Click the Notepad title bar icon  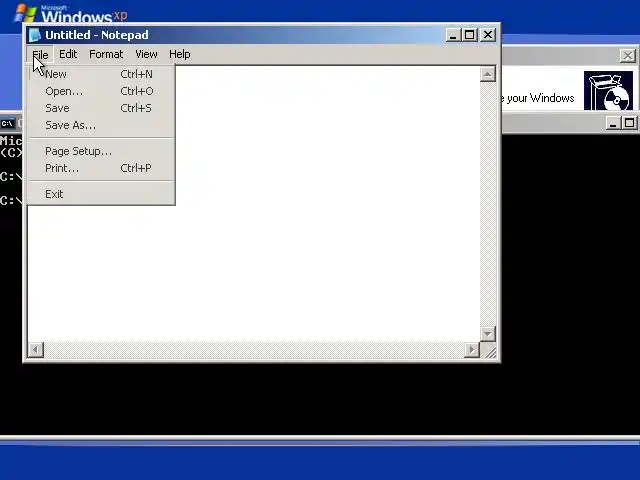[35, 35]
